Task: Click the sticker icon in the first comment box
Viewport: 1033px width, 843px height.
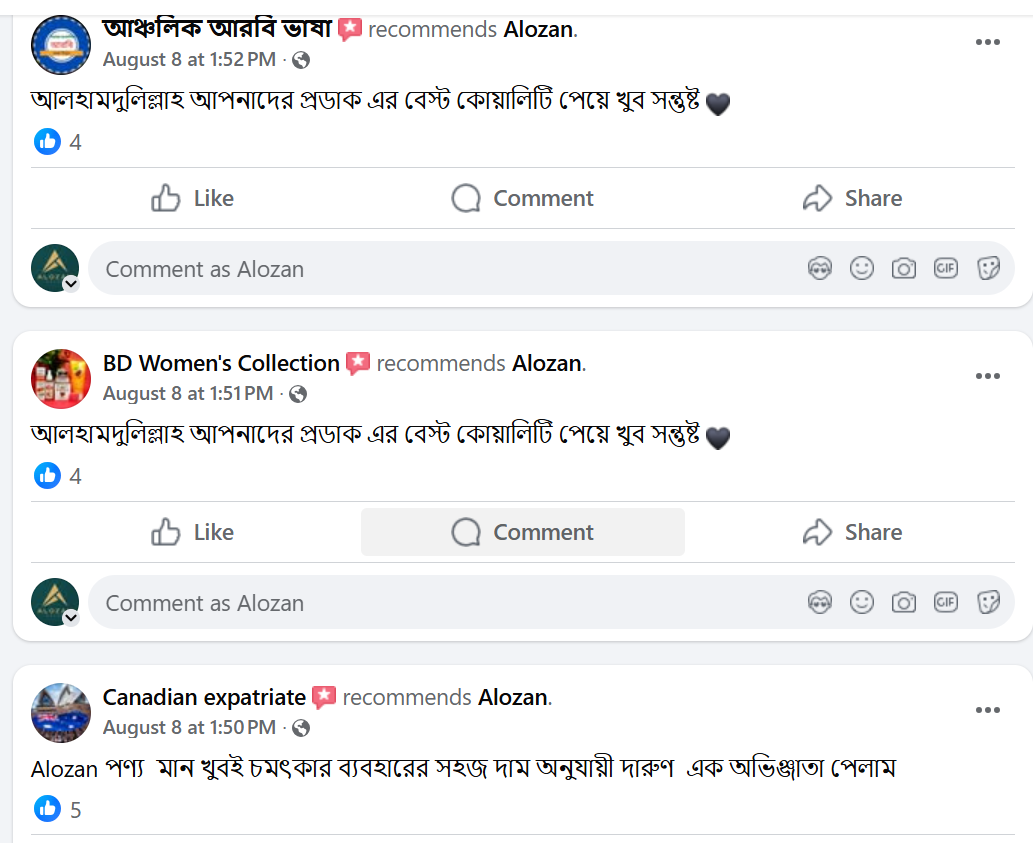Action: point(988,268)
